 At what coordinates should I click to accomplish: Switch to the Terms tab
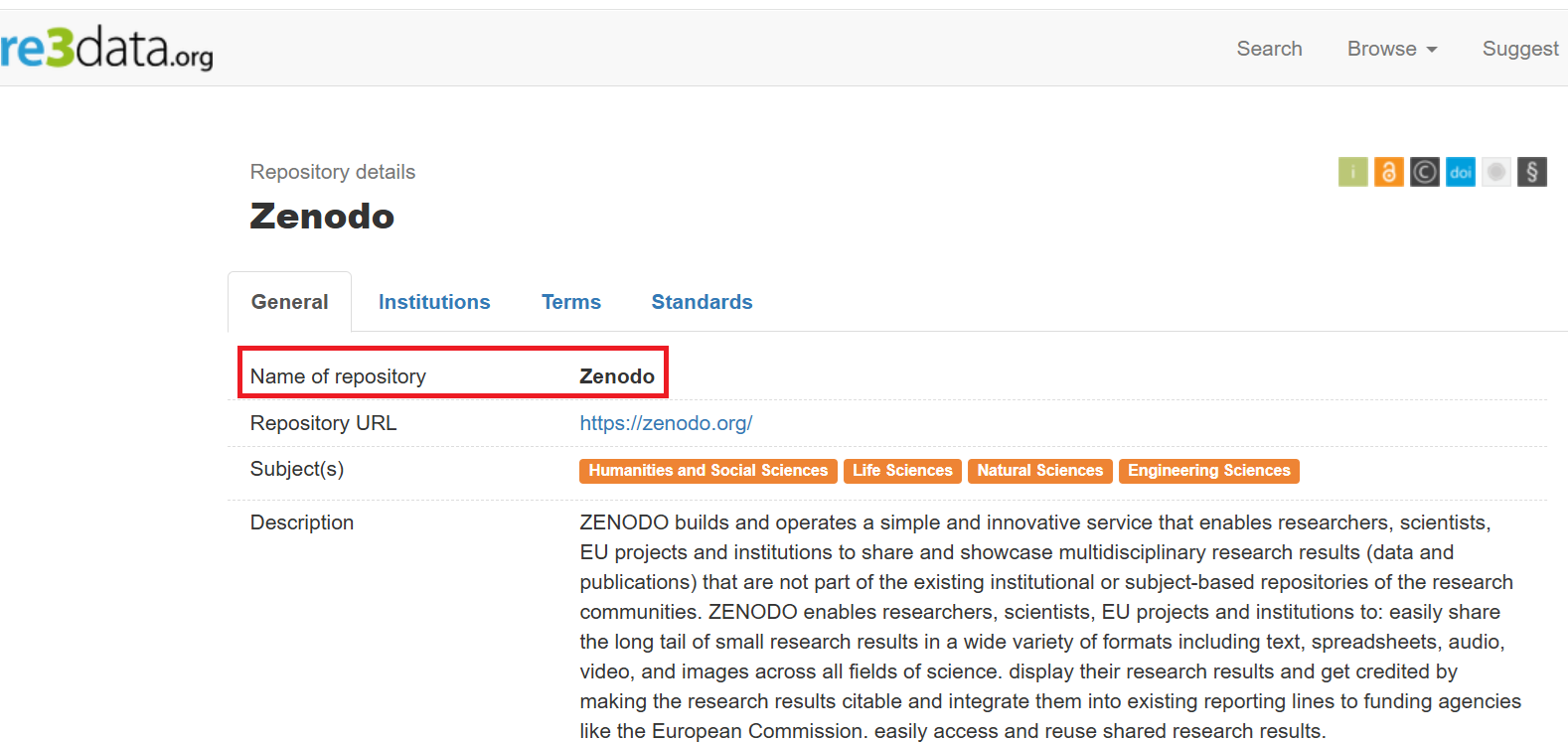pos(571,302)
